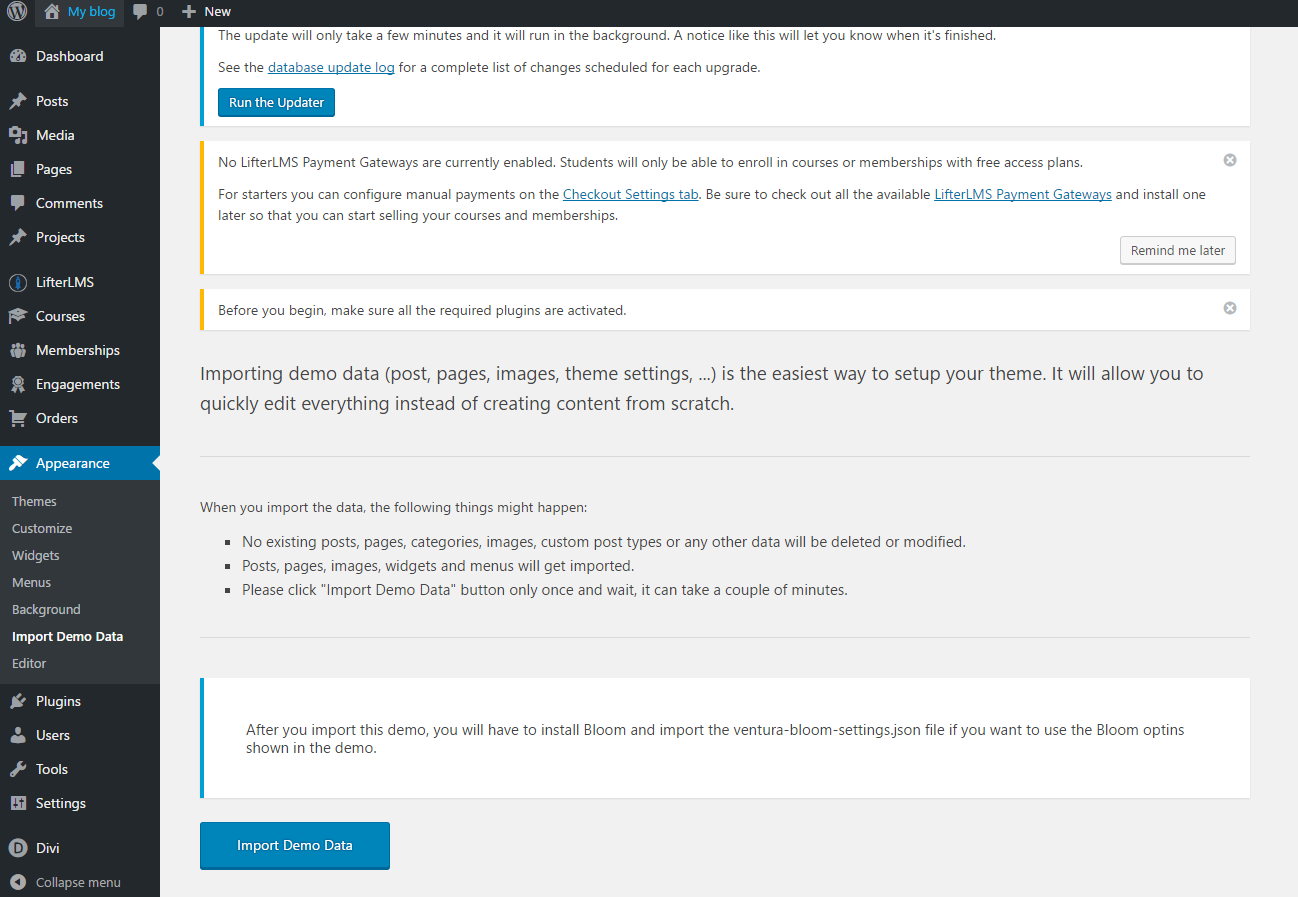Screen dimensions: 1298x897
Task: Click the Settings sliders icon
Action: (18, 803)
